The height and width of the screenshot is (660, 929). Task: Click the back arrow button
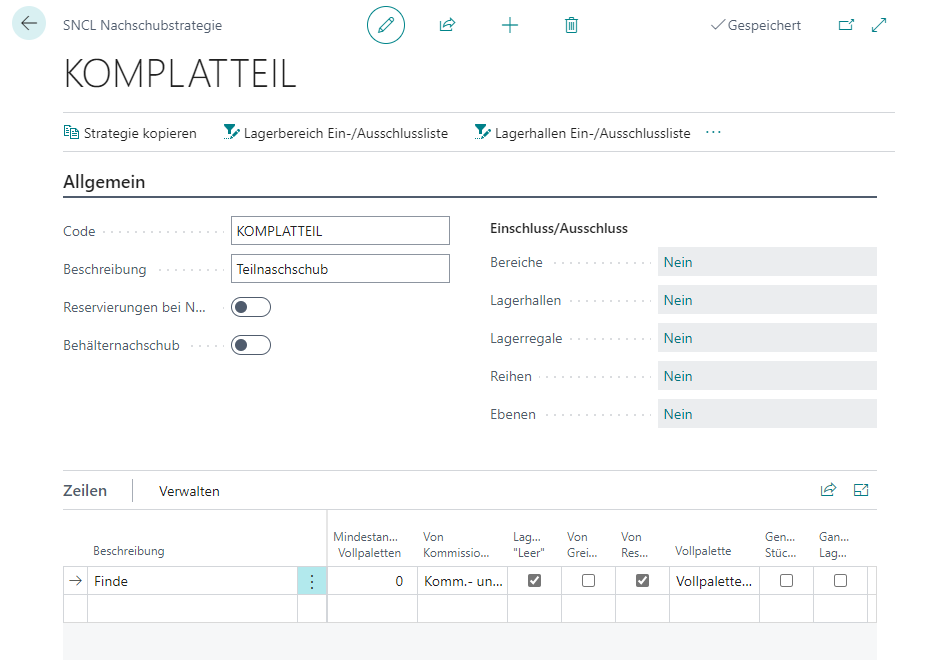(28, 24)
